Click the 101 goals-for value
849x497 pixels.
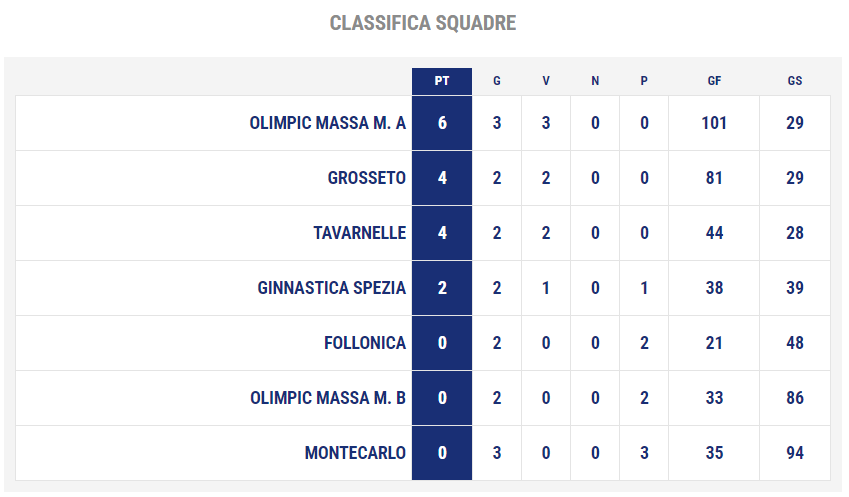pos(714,123)
